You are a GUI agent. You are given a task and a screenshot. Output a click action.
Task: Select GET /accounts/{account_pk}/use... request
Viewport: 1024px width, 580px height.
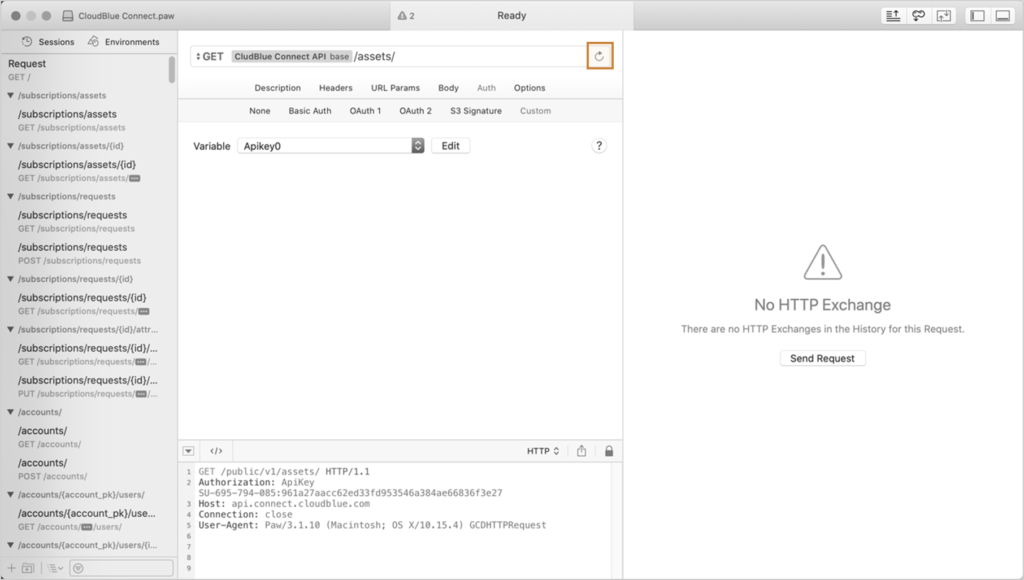(x=89, y=519)
